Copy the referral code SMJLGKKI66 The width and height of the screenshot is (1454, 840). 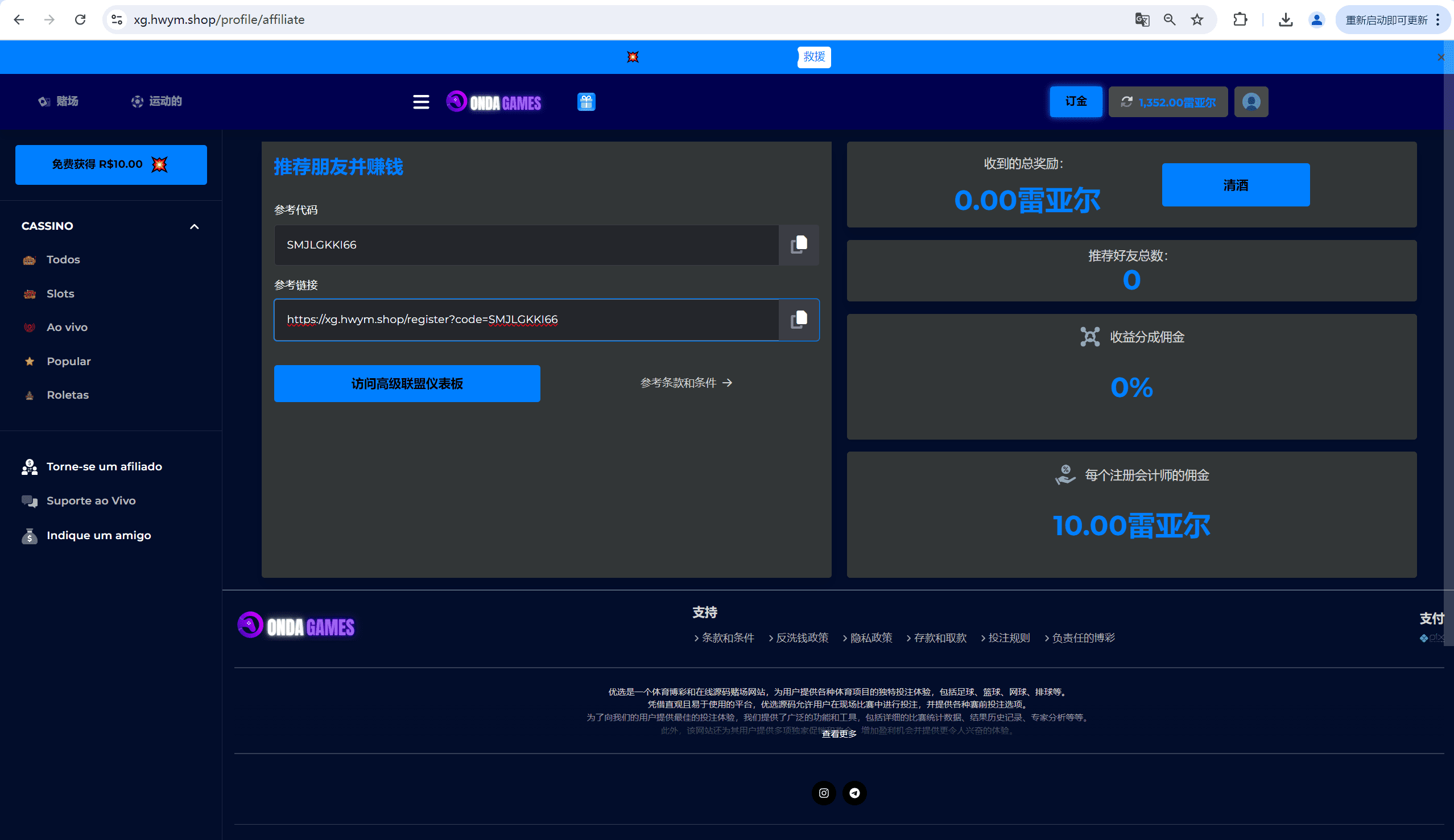799,245
